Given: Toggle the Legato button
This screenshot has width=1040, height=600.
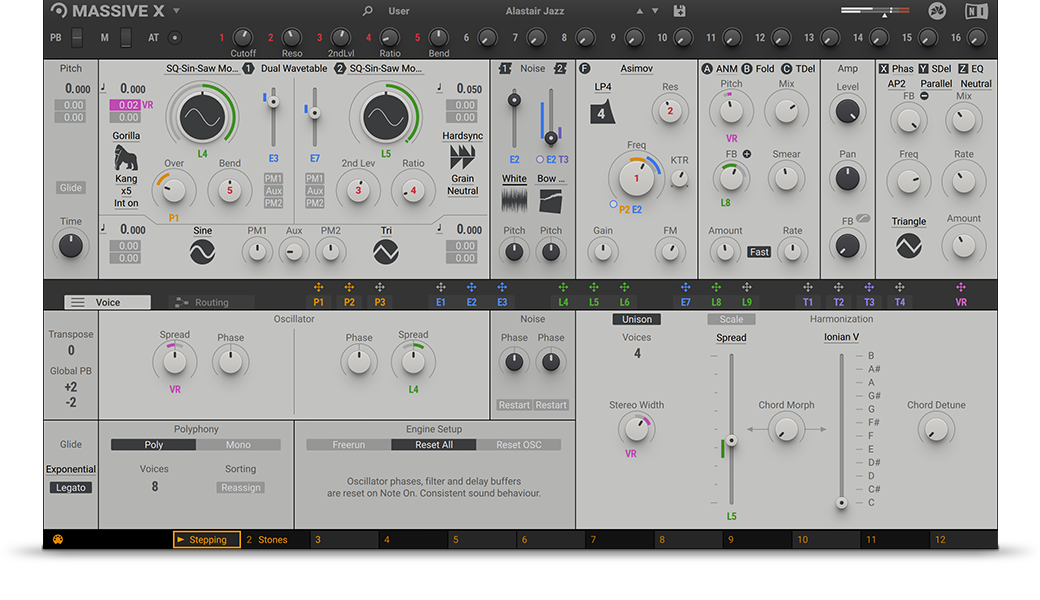Looking at the screenshot, I should (71, 487).
